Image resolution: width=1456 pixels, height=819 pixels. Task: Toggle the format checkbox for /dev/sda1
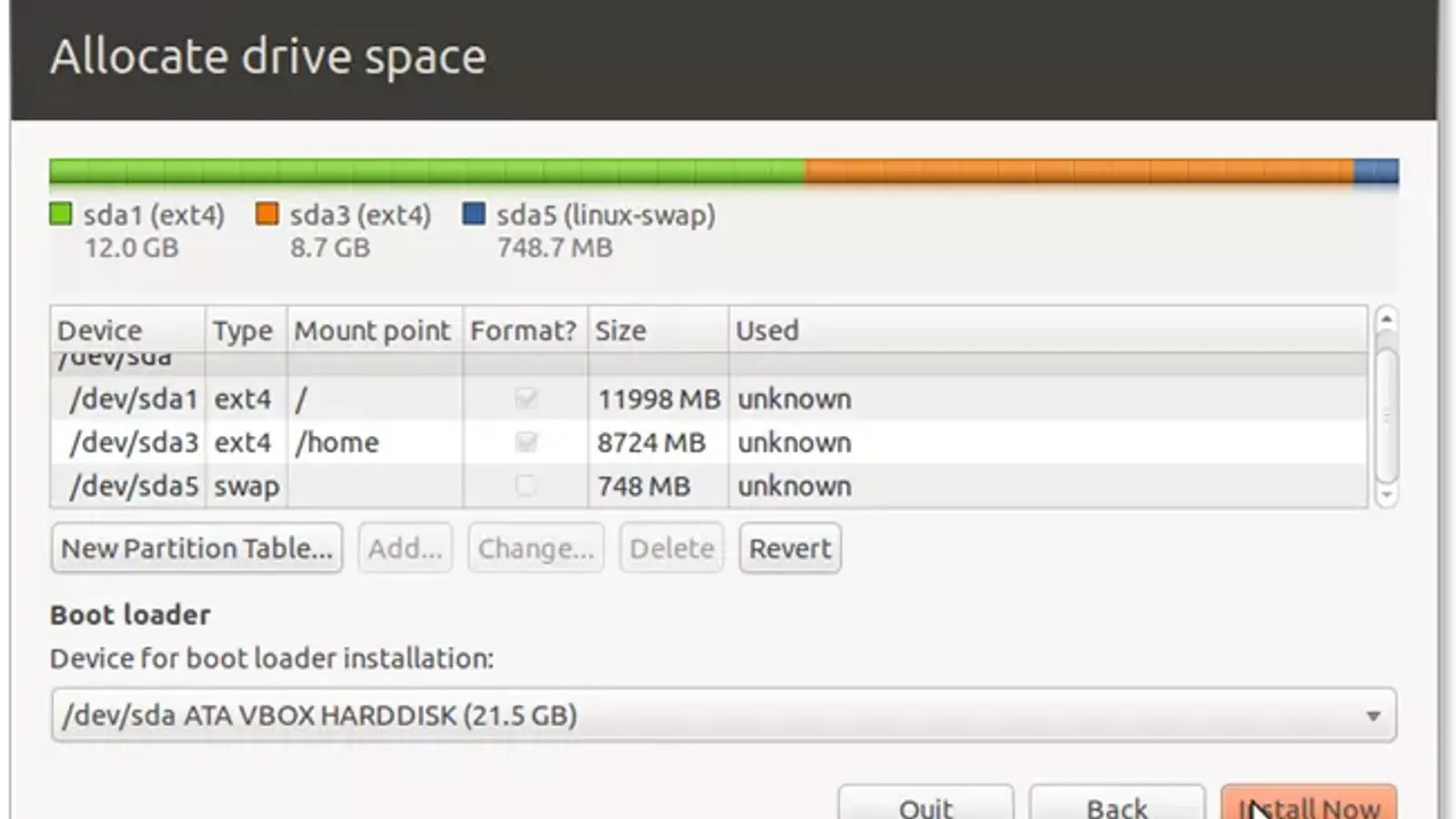526,399
